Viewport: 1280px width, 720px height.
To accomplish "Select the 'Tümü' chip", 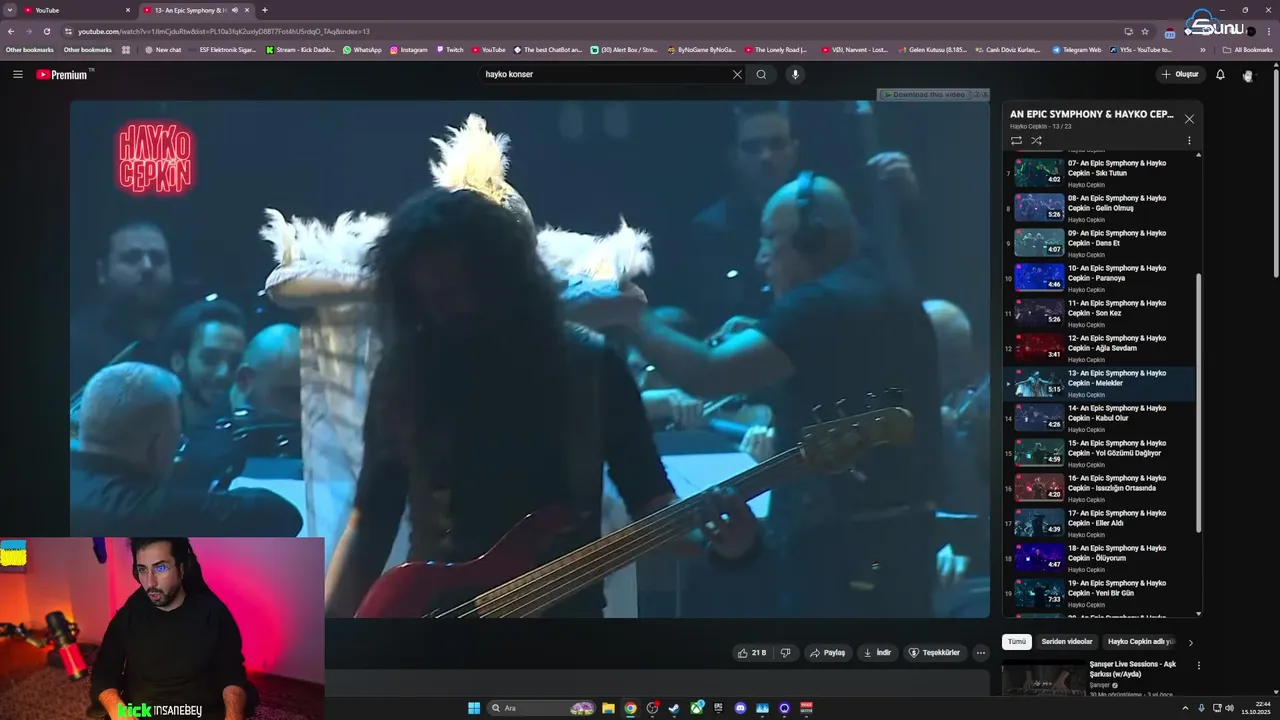I will point(1017,642).
